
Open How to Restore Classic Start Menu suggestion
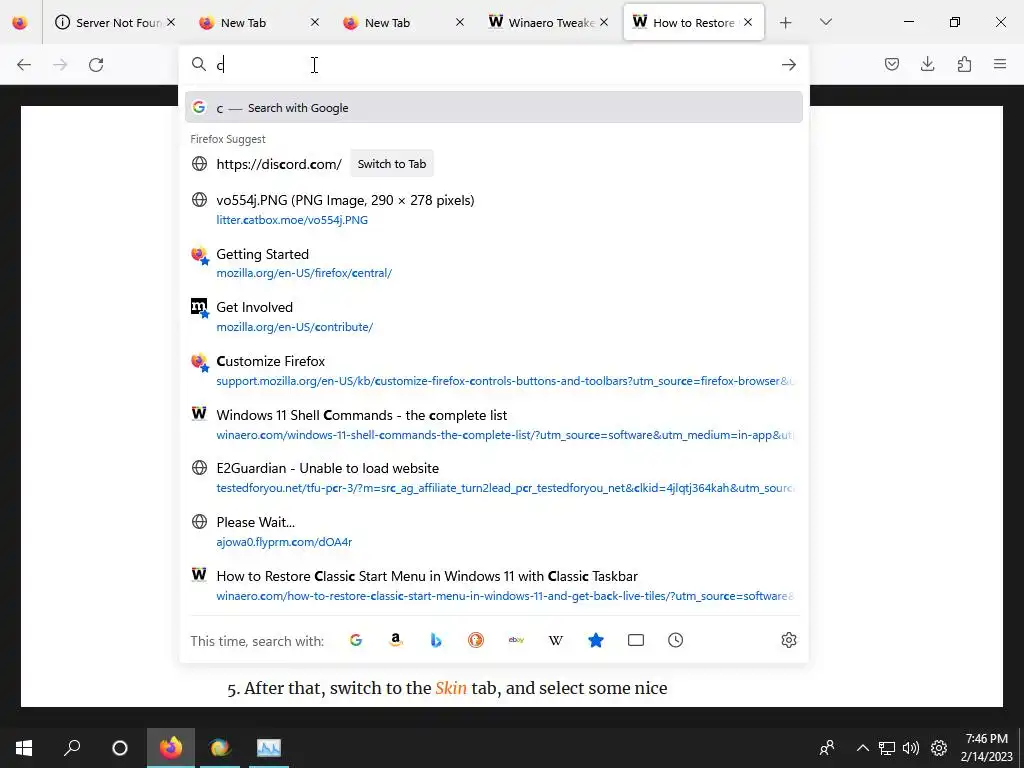point(494,586)
